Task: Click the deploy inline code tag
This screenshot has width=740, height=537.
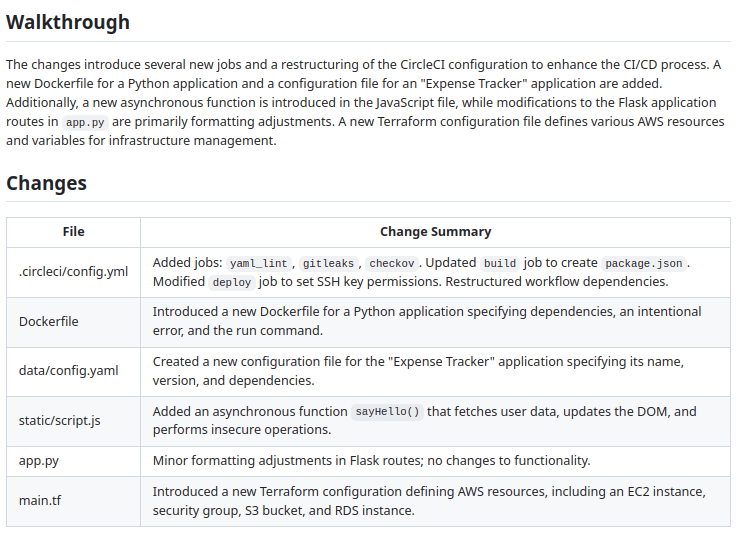Action: pyautogui.click(x=231, y=282)
